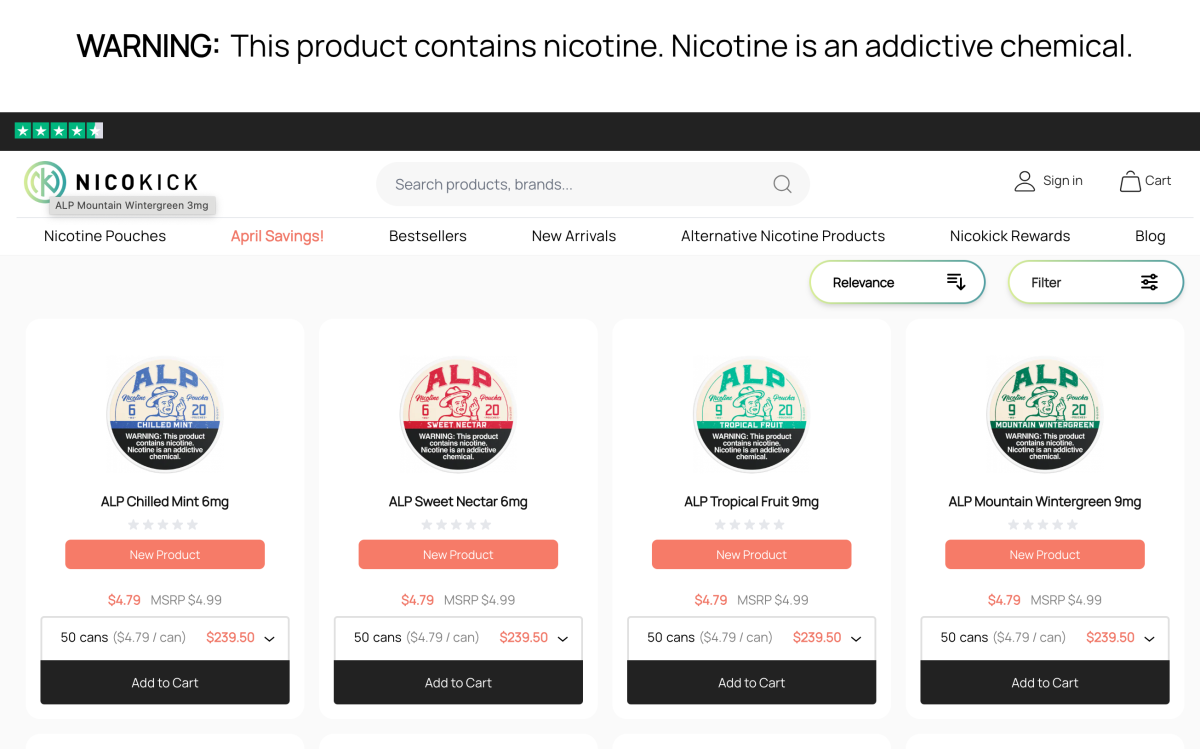Open the April Savings! menu item

[x=277, y=236]
